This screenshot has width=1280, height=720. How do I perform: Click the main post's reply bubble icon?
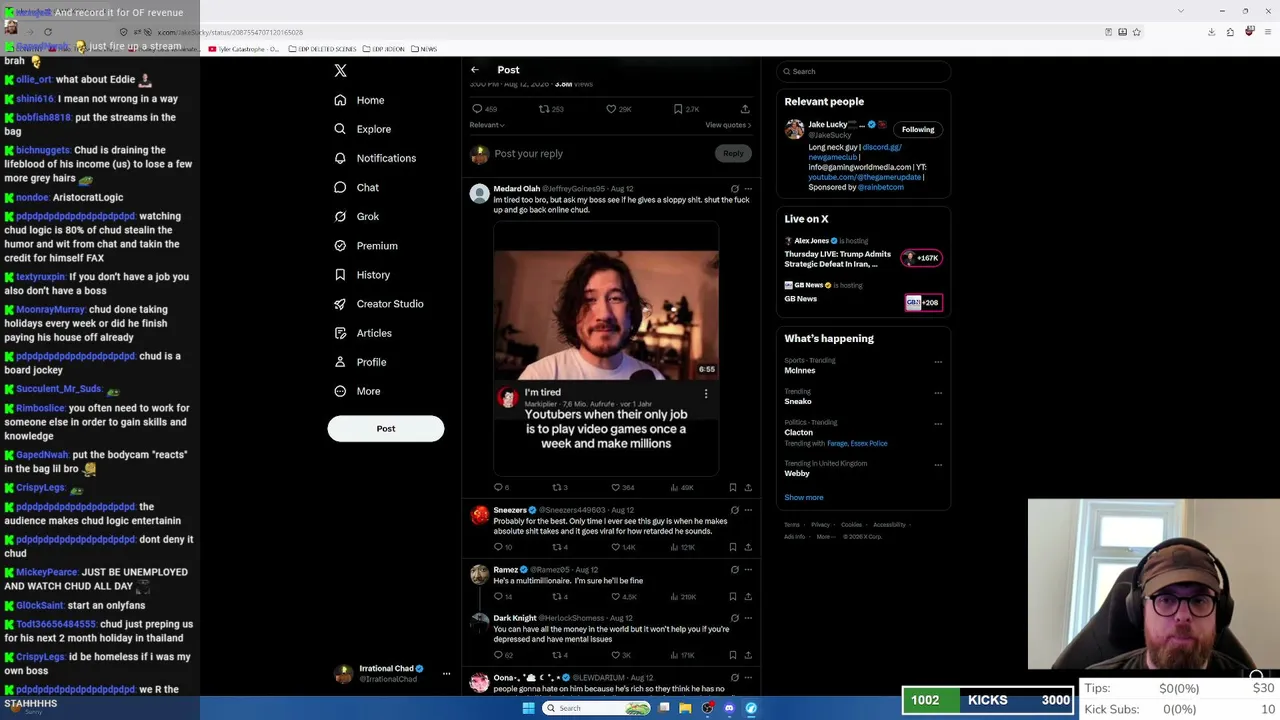[x=477, y=109]
